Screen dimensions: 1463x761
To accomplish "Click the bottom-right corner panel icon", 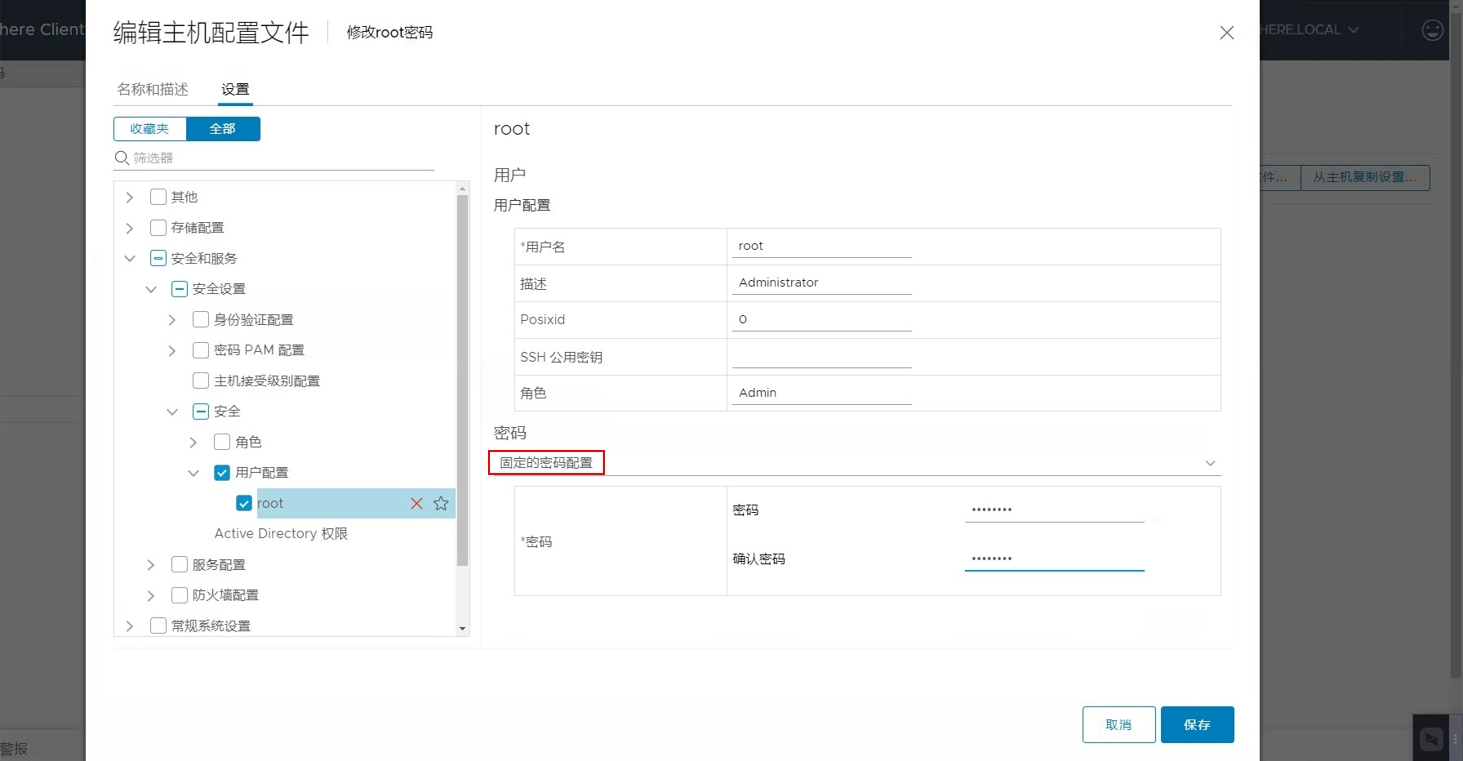I will 1431,739.
